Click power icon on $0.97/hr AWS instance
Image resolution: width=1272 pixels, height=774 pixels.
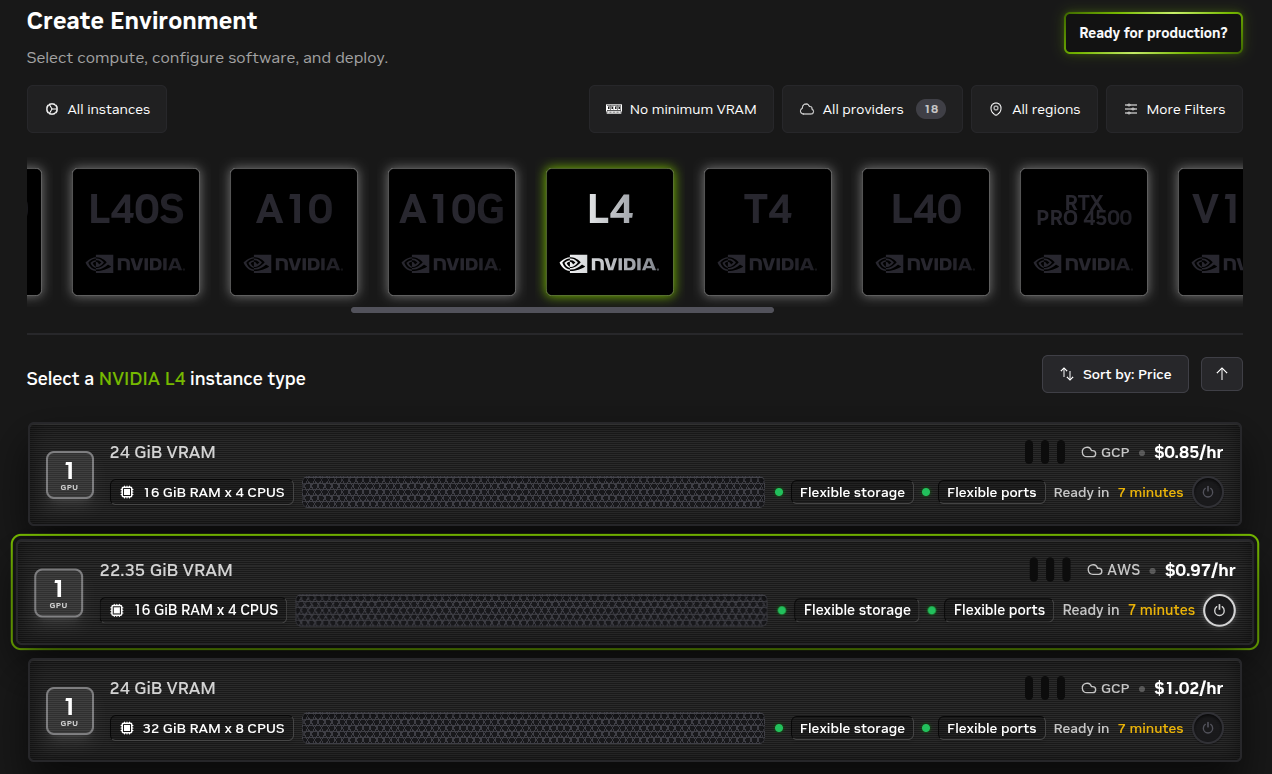click(x=1219, y=610)
